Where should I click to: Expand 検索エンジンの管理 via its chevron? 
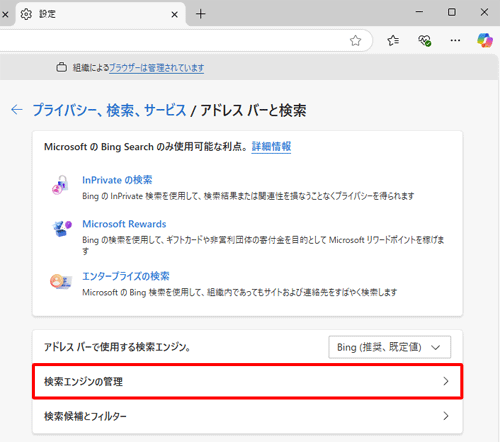(x=446, y=381)
